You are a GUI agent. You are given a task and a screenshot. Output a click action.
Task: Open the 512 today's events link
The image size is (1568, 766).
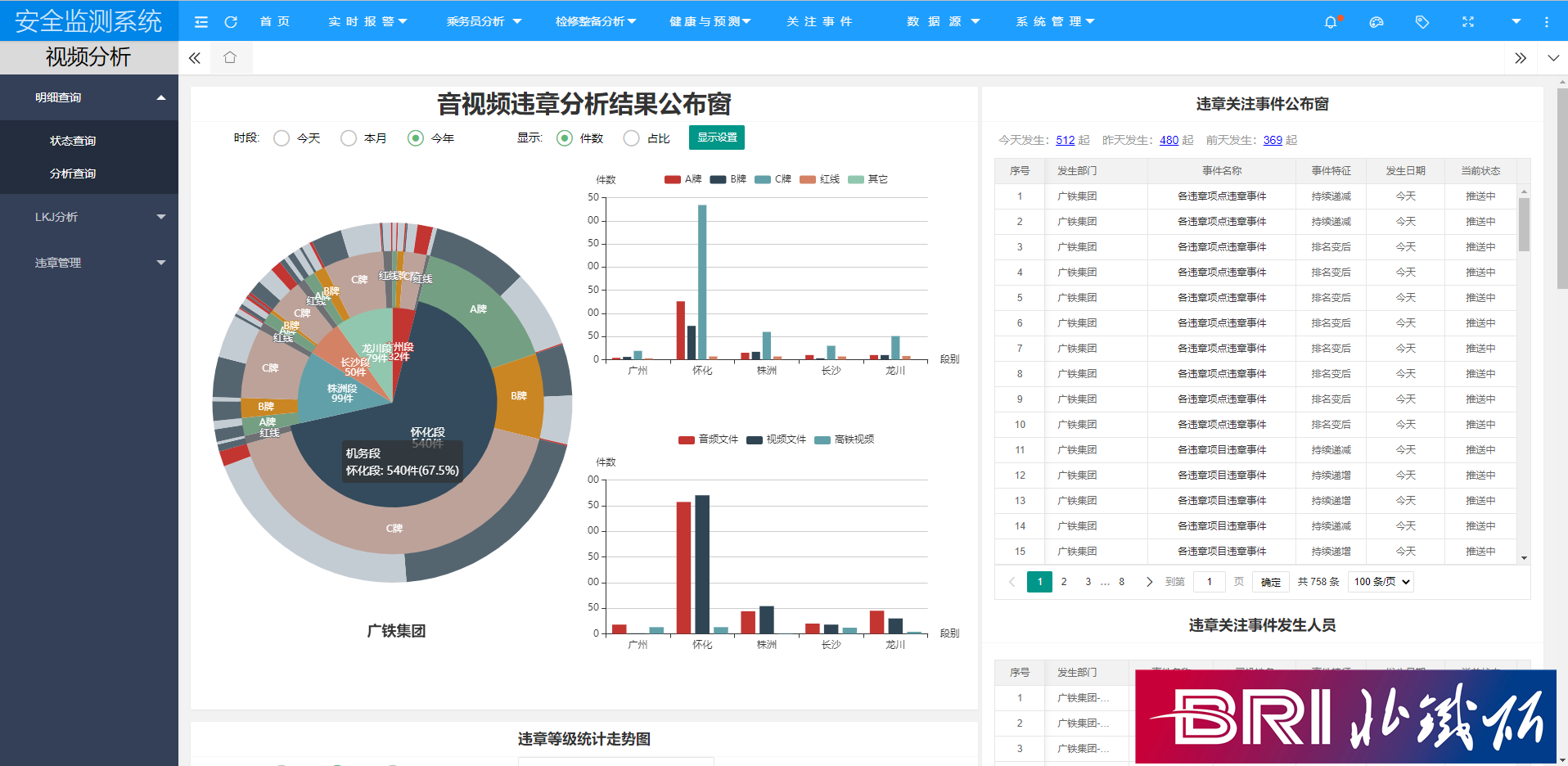(1065, 140)
